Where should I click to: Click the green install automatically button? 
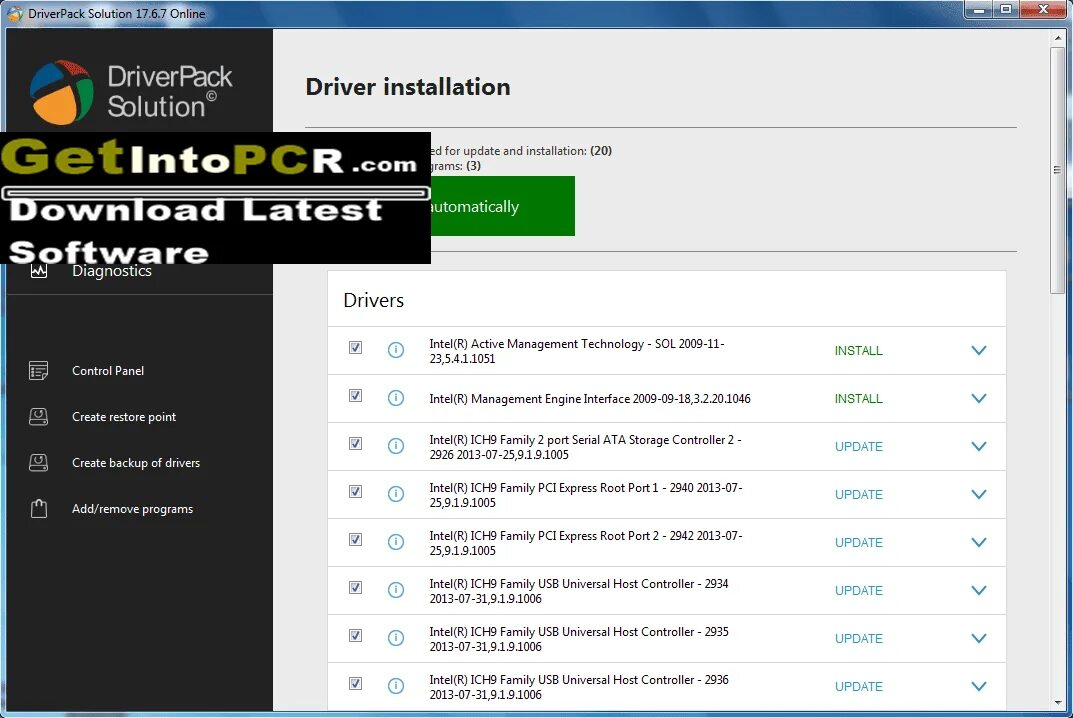[503, 206]
